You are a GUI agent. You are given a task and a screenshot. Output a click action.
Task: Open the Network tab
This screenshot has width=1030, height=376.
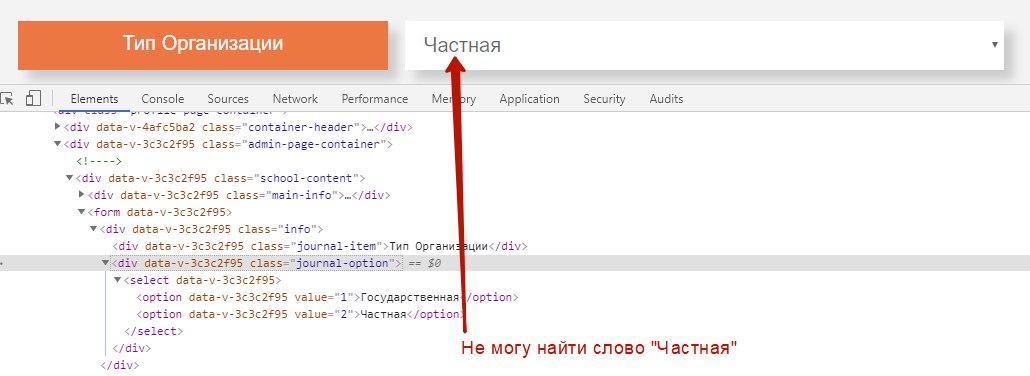tap(295, 99)
